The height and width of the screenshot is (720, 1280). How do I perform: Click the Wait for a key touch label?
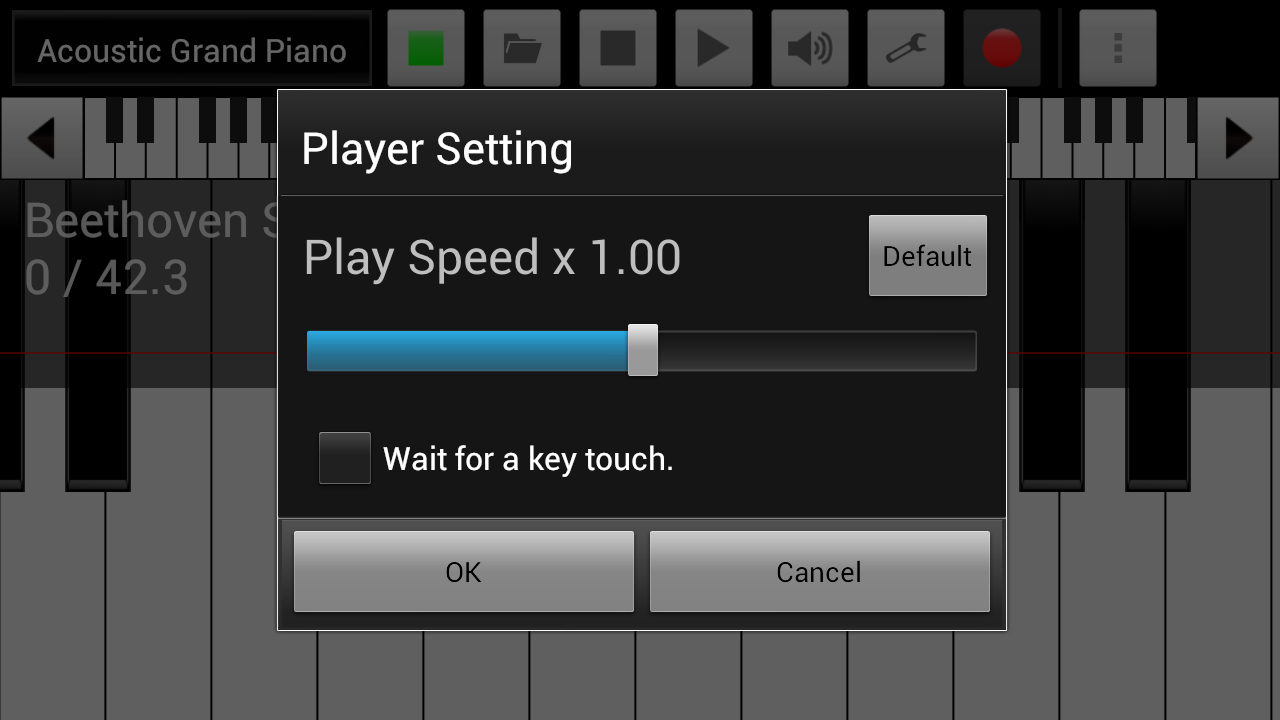528,459
